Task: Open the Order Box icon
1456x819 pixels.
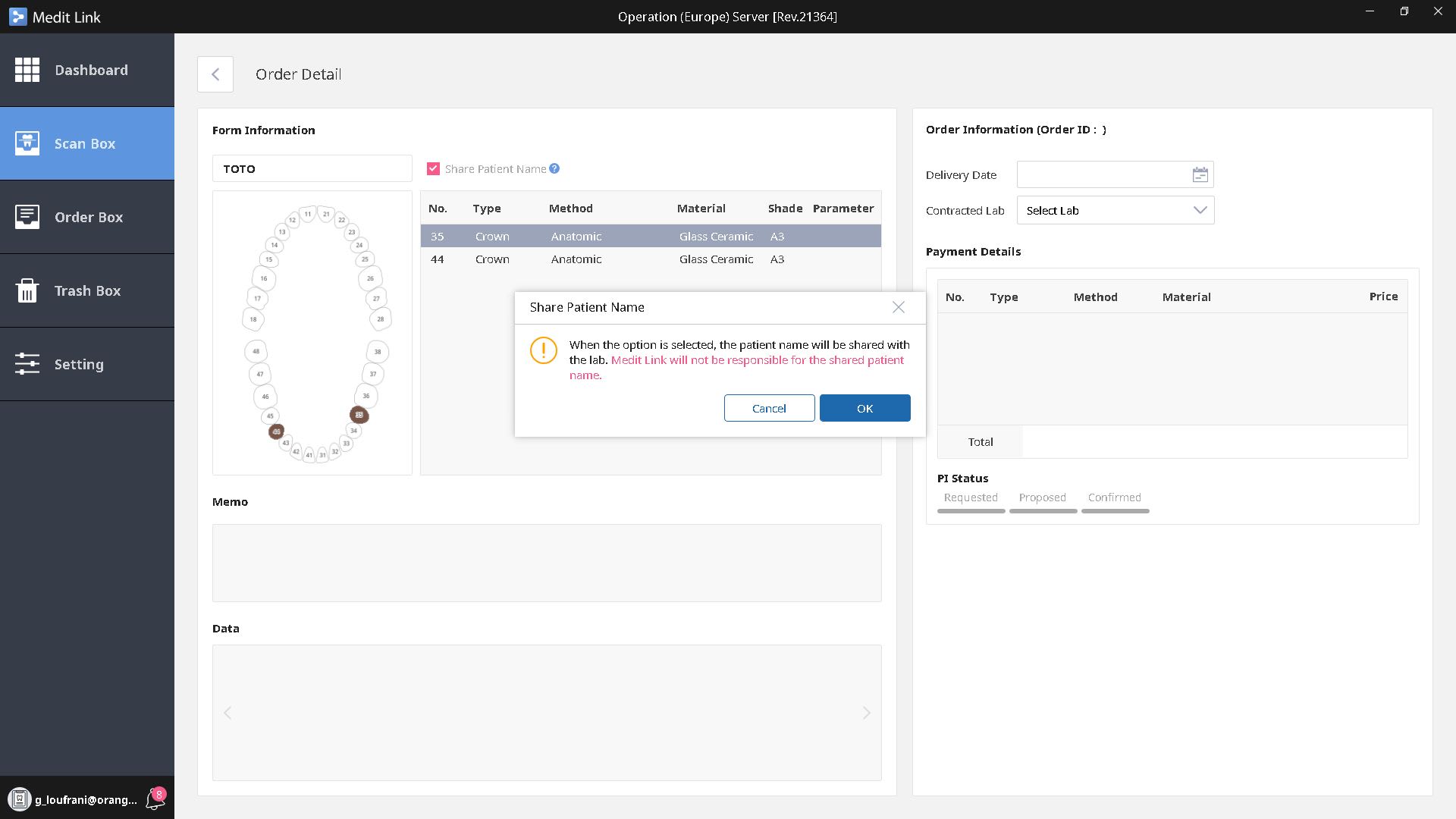Action: click(27, 217)
